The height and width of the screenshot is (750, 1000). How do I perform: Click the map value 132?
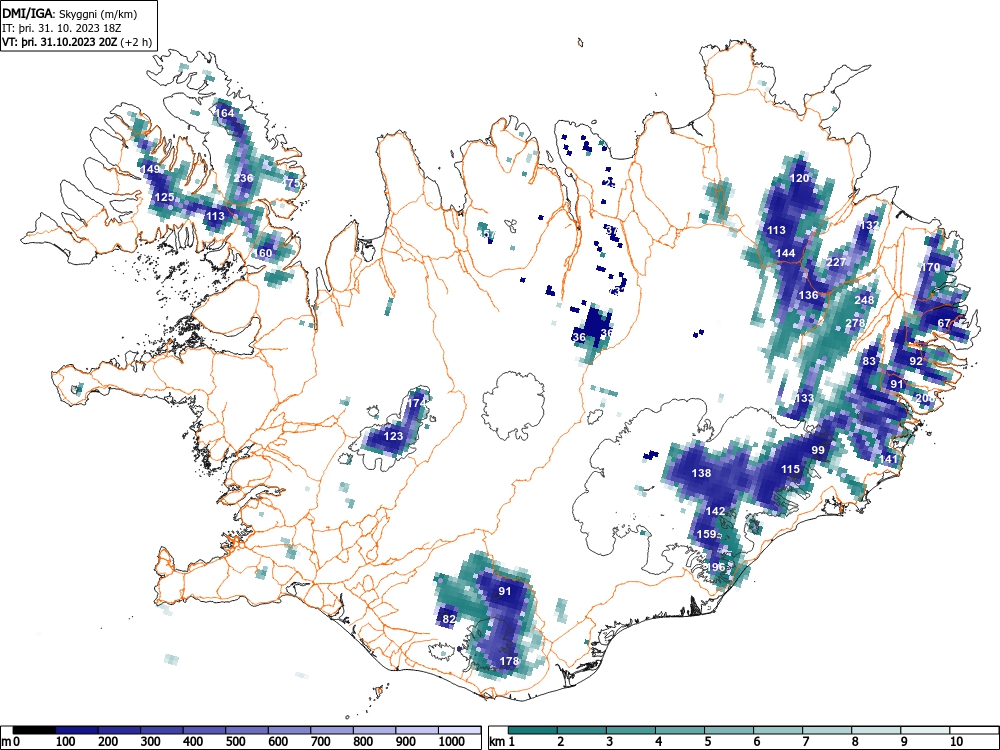[x=869, y=225]
